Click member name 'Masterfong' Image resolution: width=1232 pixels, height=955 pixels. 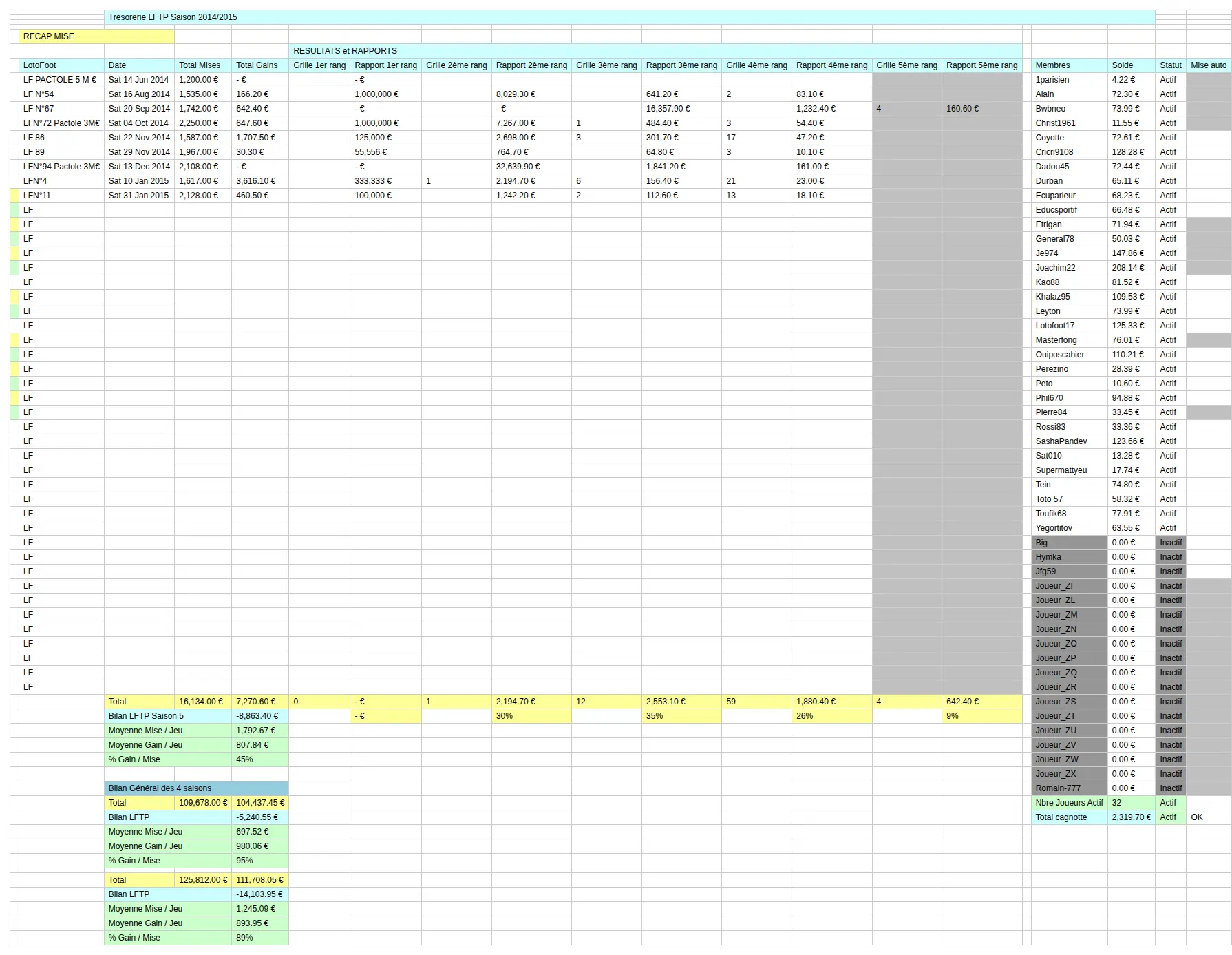tap(1070, 340)
